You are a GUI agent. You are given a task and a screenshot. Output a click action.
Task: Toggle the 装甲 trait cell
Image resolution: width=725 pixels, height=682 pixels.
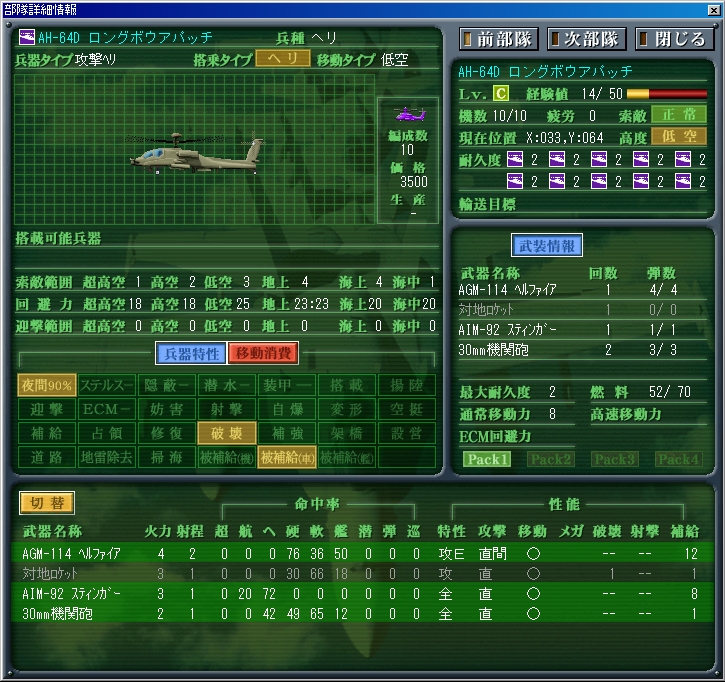(287, 385)
